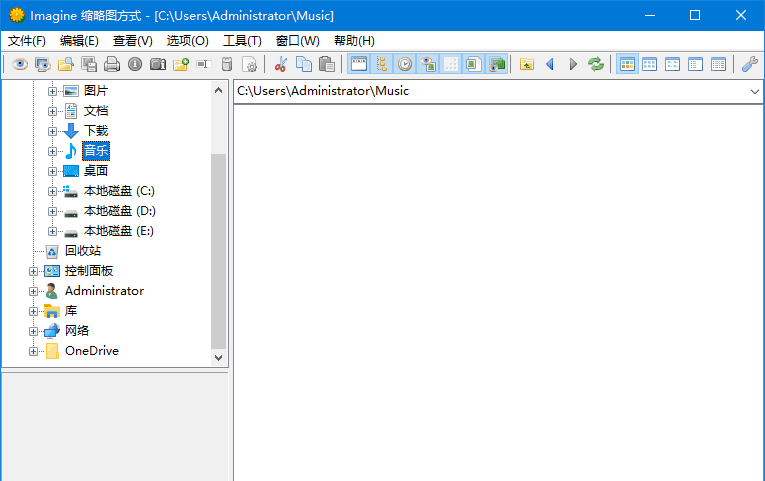
Task: Toggle the page thumbnail toolbar button
Action: point(474,64)
